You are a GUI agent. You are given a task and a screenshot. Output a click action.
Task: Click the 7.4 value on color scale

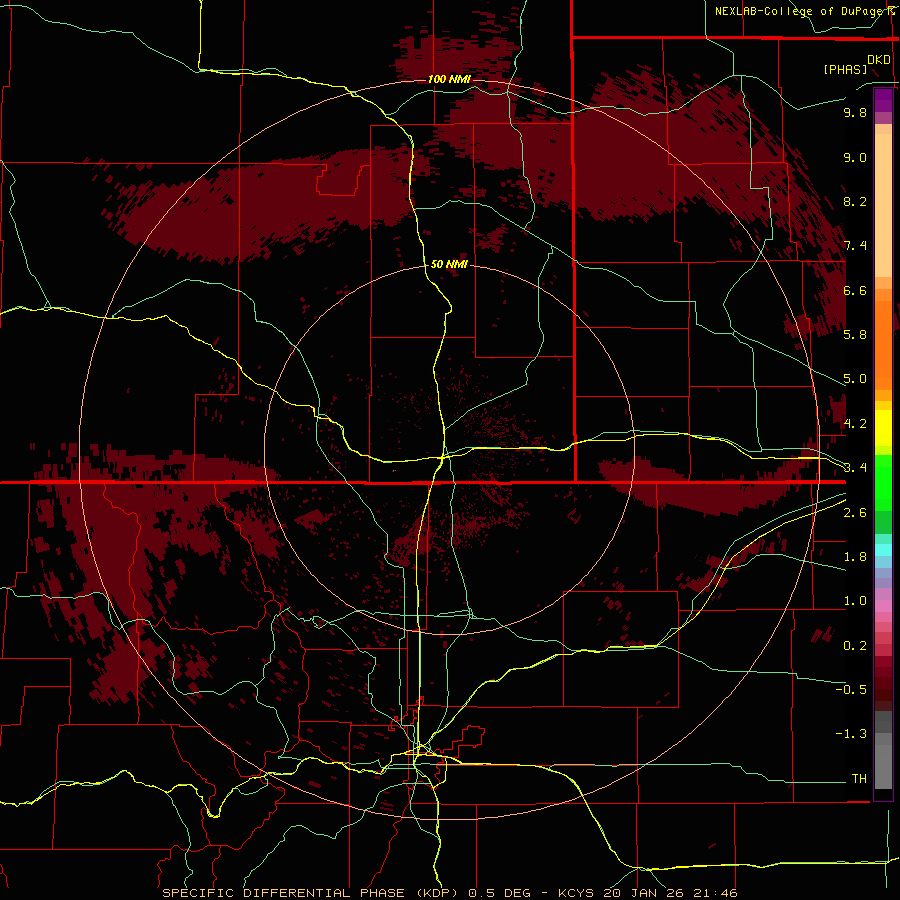tap(855, 246)
